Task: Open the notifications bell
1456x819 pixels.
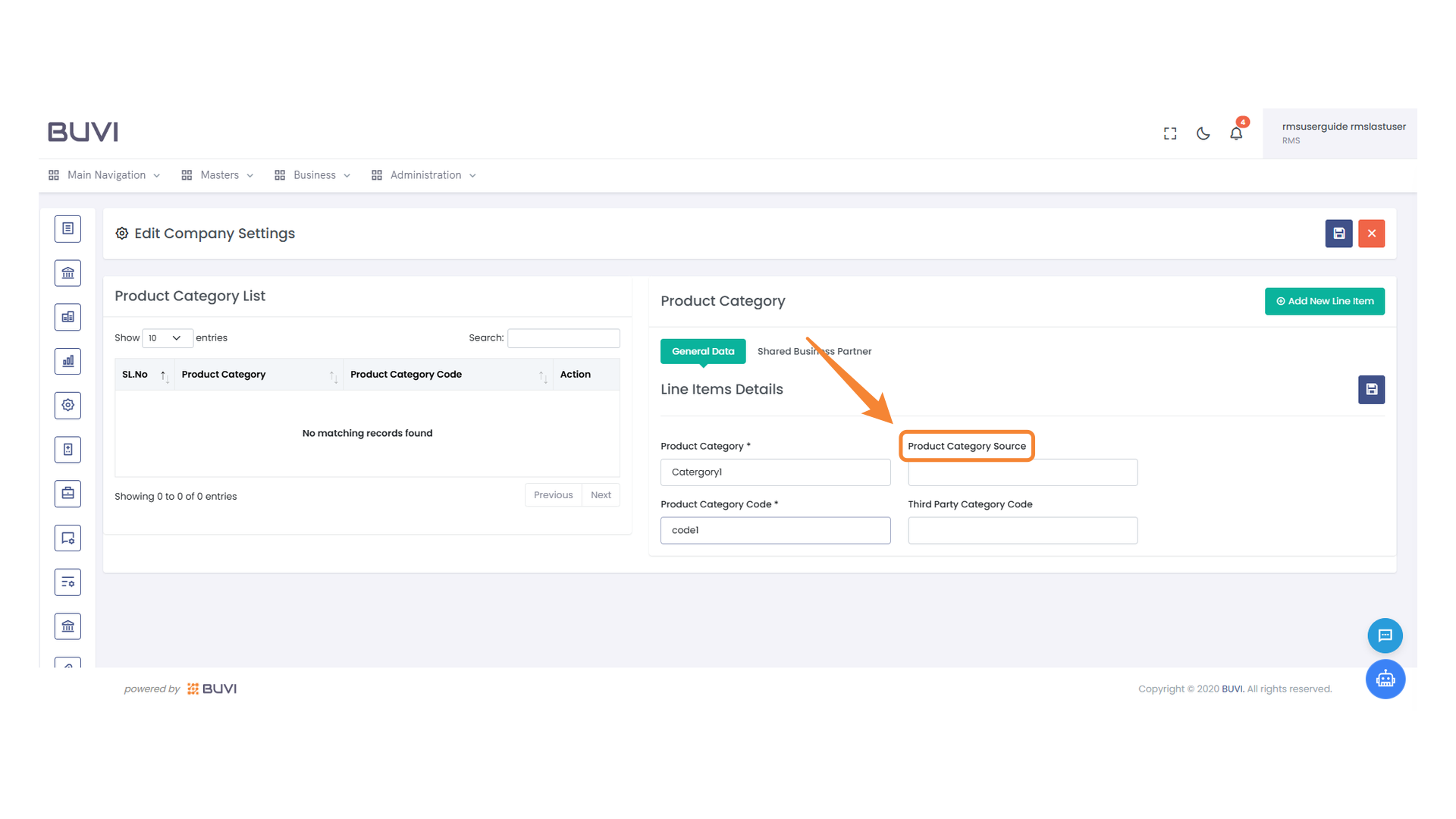Action: (x=1236, y=133)
